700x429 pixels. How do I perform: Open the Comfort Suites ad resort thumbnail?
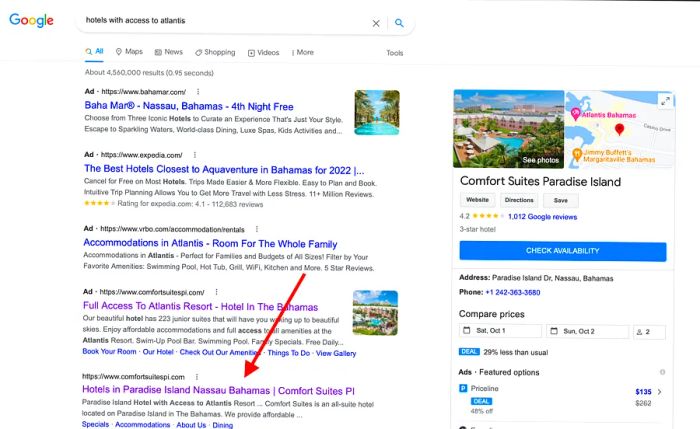[375, 313]
